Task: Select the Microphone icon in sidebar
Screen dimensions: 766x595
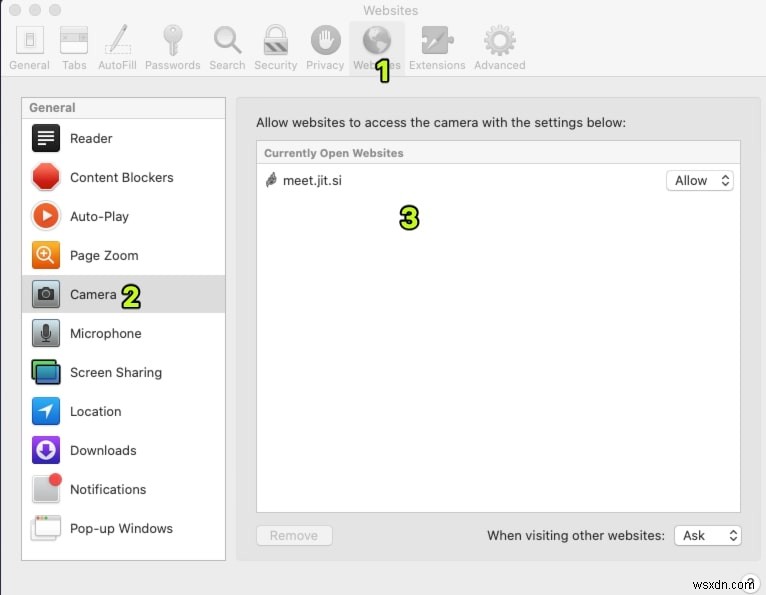Action: tap(46, 333)
